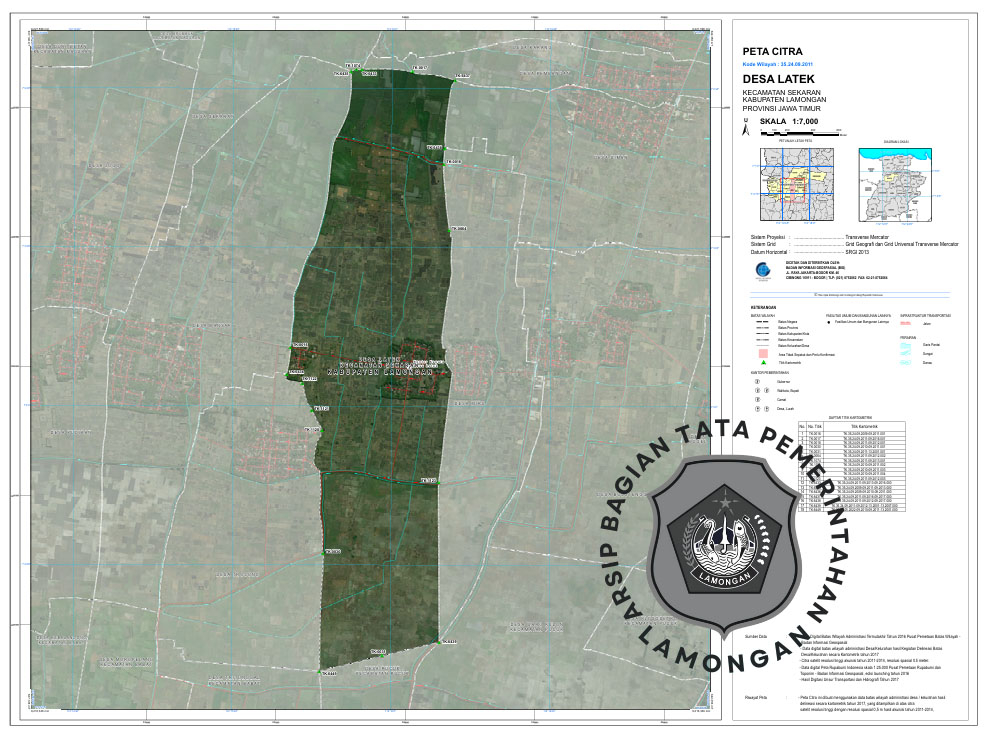The height and width of the screenshot is (737, 991).
Task: Click the Badan Informasi Geospasial globe logo
Action: click(x=763, y=268)
